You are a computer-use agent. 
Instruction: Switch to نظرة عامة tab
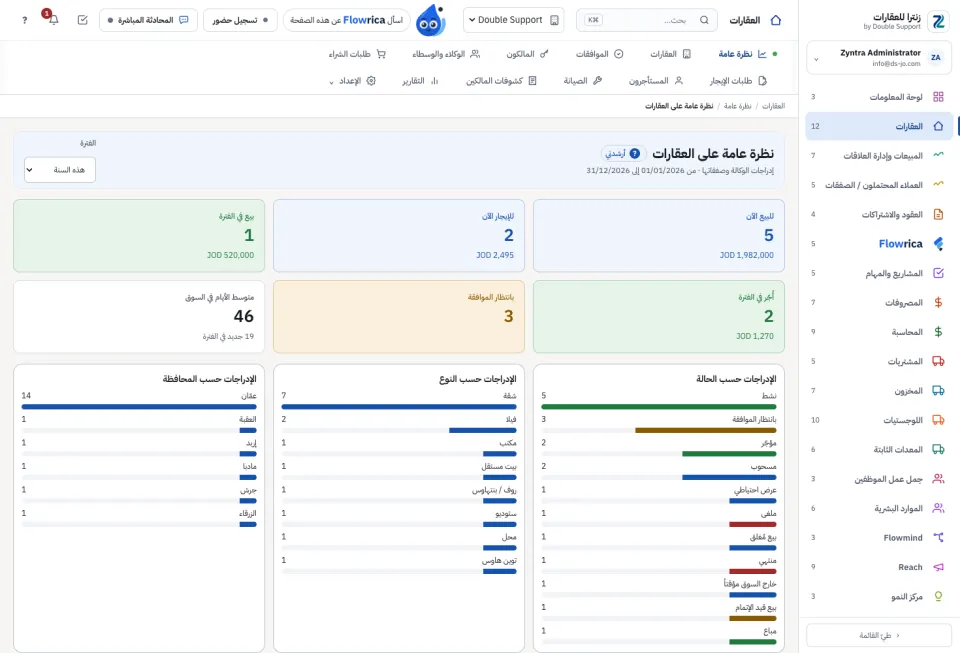point(742,54)
